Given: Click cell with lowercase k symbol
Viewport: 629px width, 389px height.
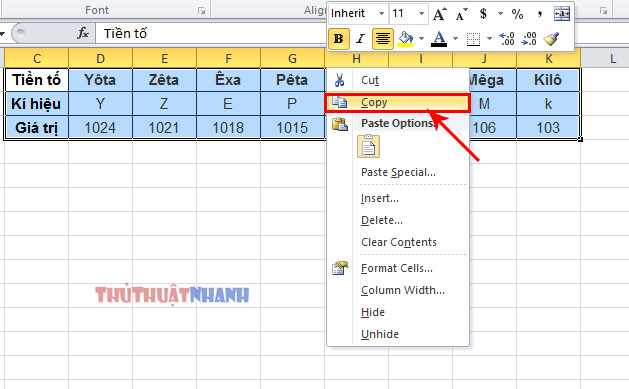Looking at the screenshot, I should (x=548, y=103).
